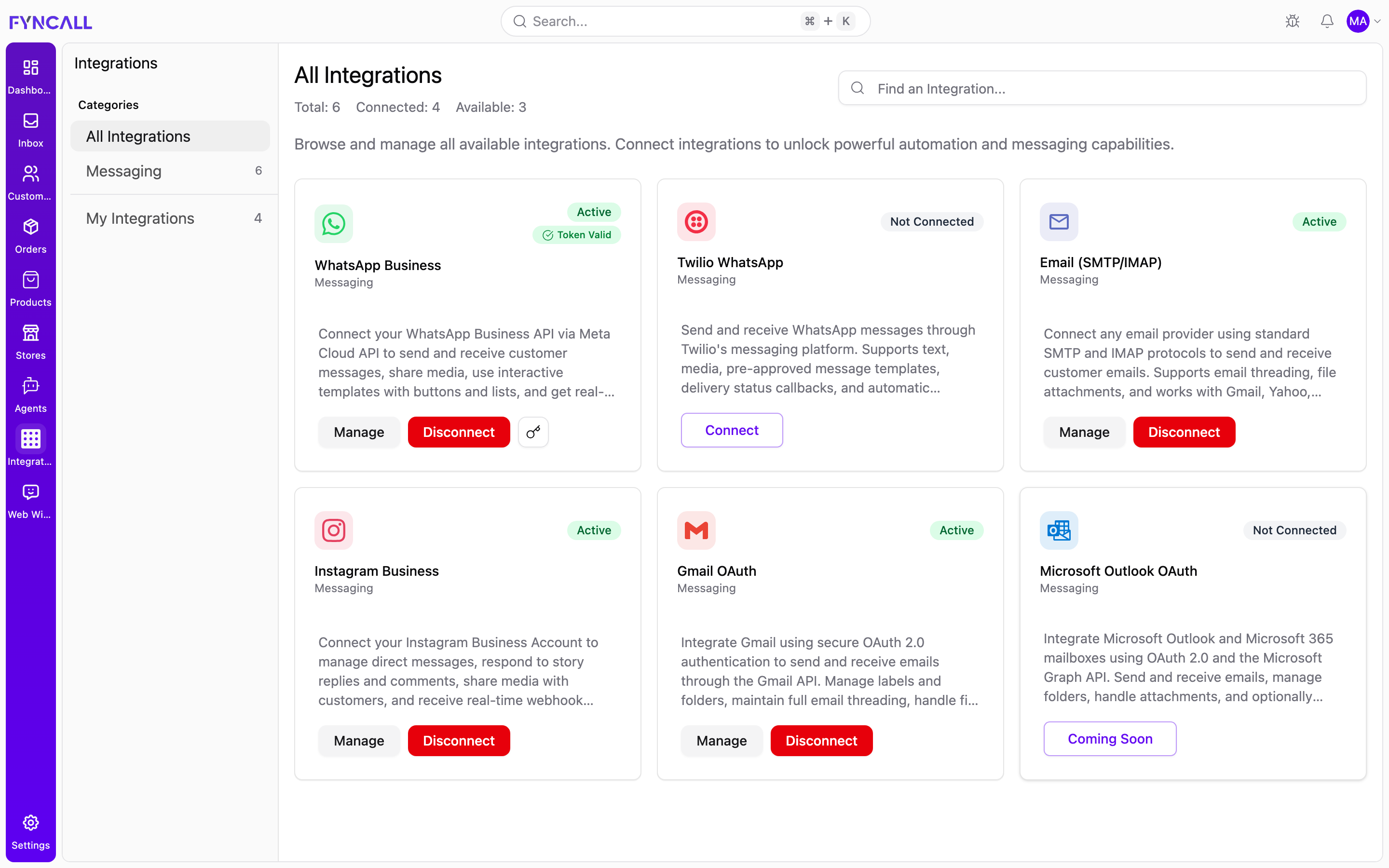Click the Email SMTP/IMAP envelope icon
This screenshot has height=868, width=1389.
click(x=1059, y=222)
